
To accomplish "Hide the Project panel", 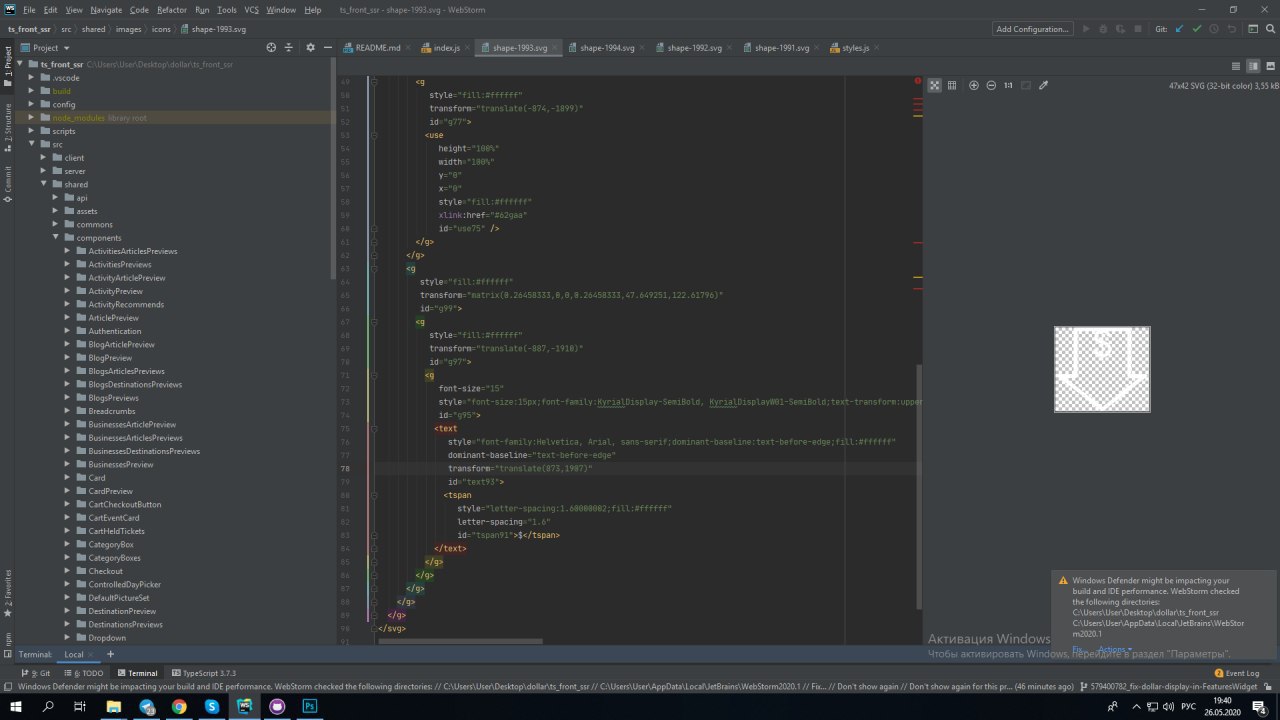I will point(328,47).
